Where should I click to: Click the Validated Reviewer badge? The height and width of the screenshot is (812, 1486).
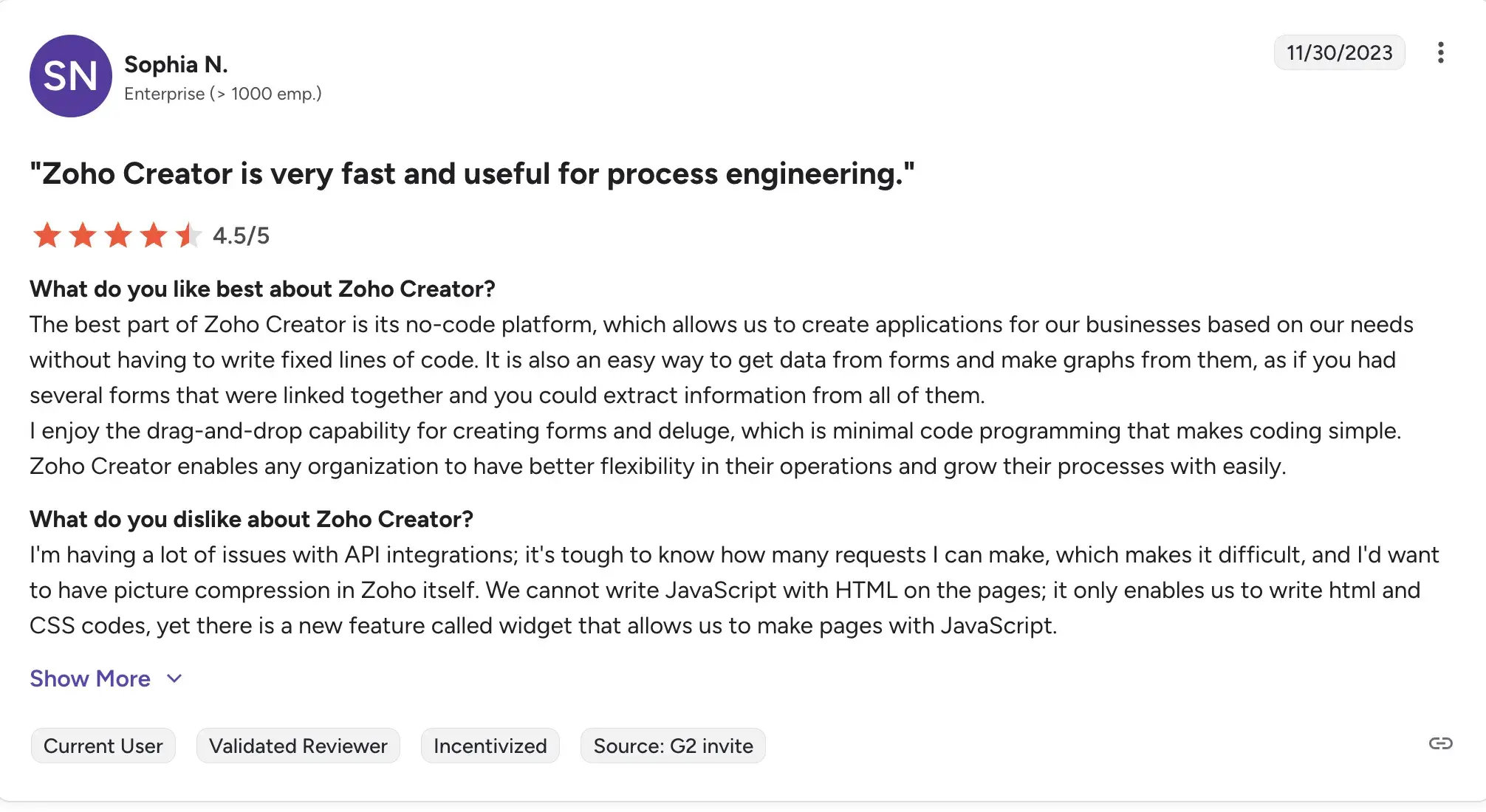(298, 746)
